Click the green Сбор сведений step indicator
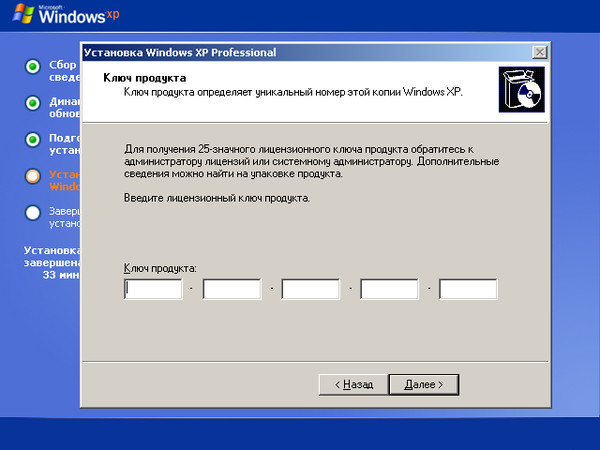The image size is (600, 450). (33, 67)
